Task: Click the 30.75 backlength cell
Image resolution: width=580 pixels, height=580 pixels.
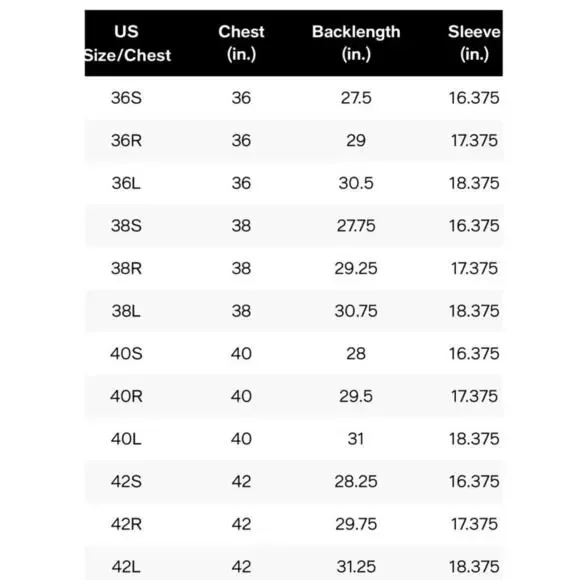Action: [356, 311]
